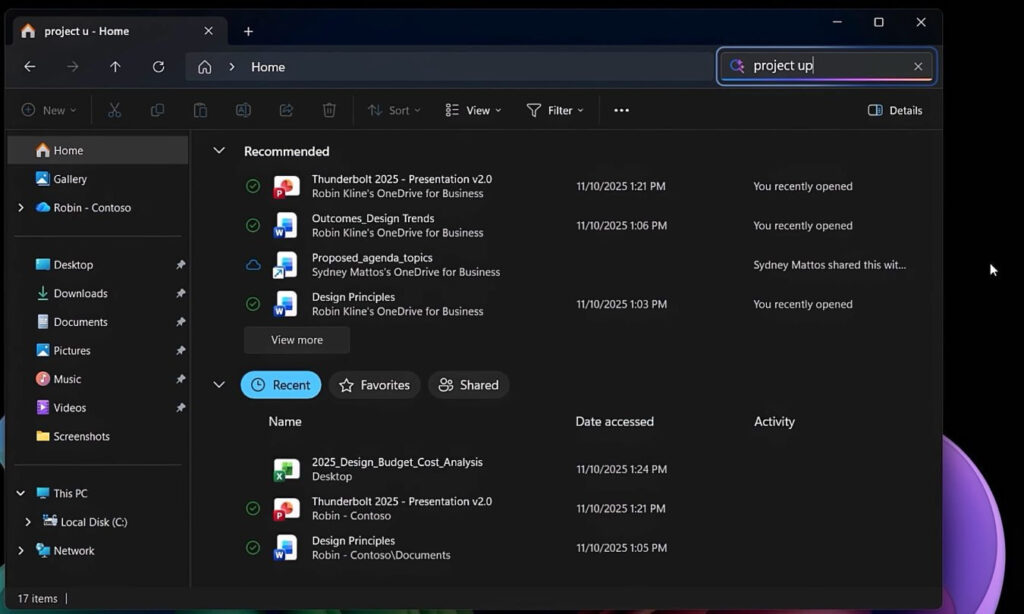
Task: Select the Rename icon
Action: (243, 110)
